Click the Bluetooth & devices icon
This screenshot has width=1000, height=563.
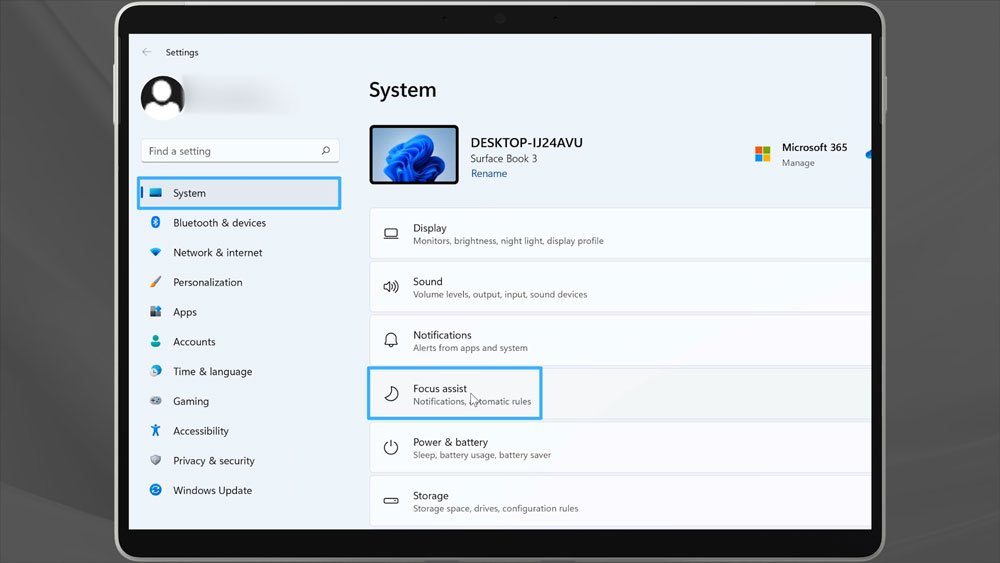[x=156, y=223]
